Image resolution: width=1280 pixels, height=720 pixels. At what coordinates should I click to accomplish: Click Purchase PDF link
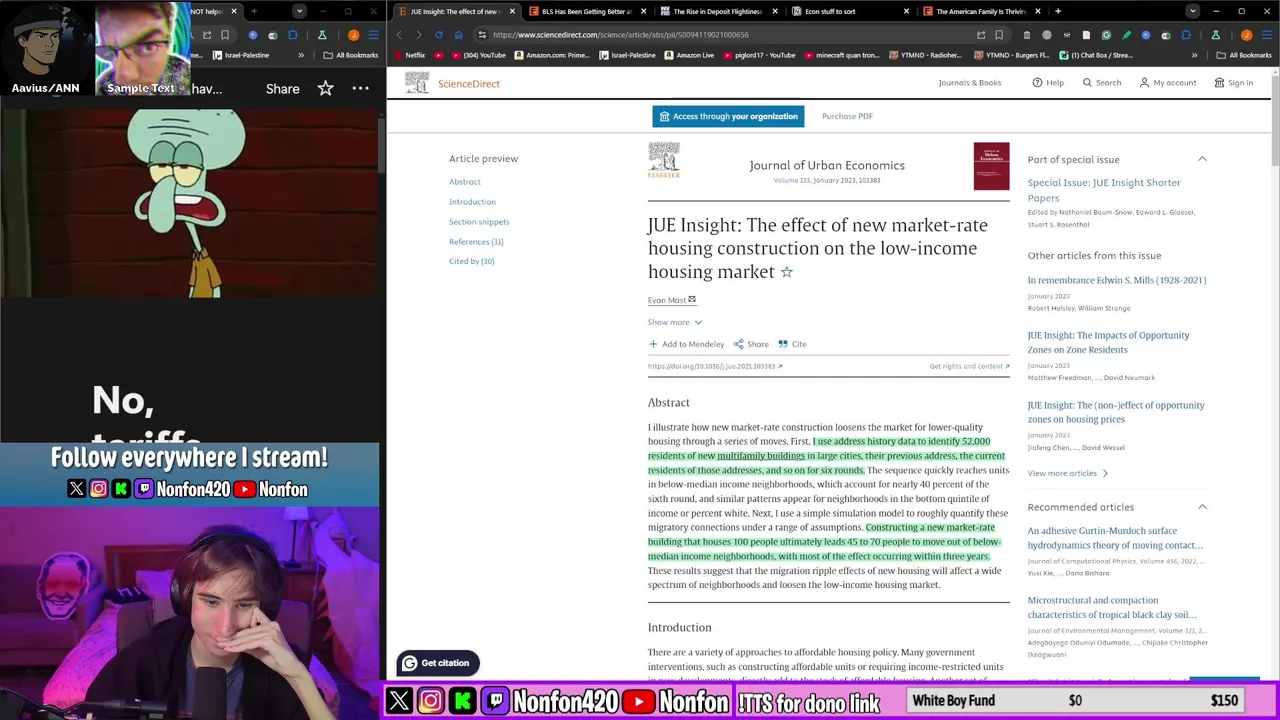847,116
